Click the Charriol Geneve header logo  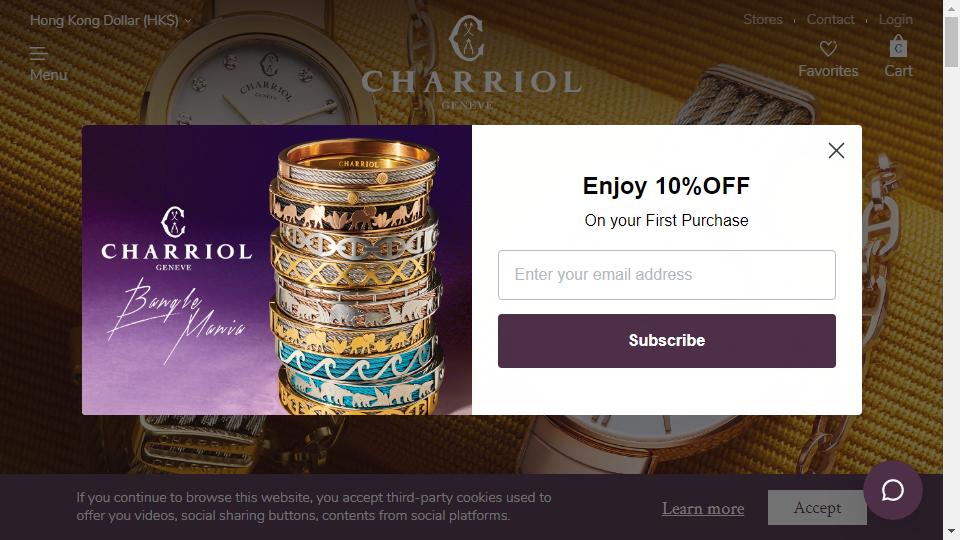[471, 63]
